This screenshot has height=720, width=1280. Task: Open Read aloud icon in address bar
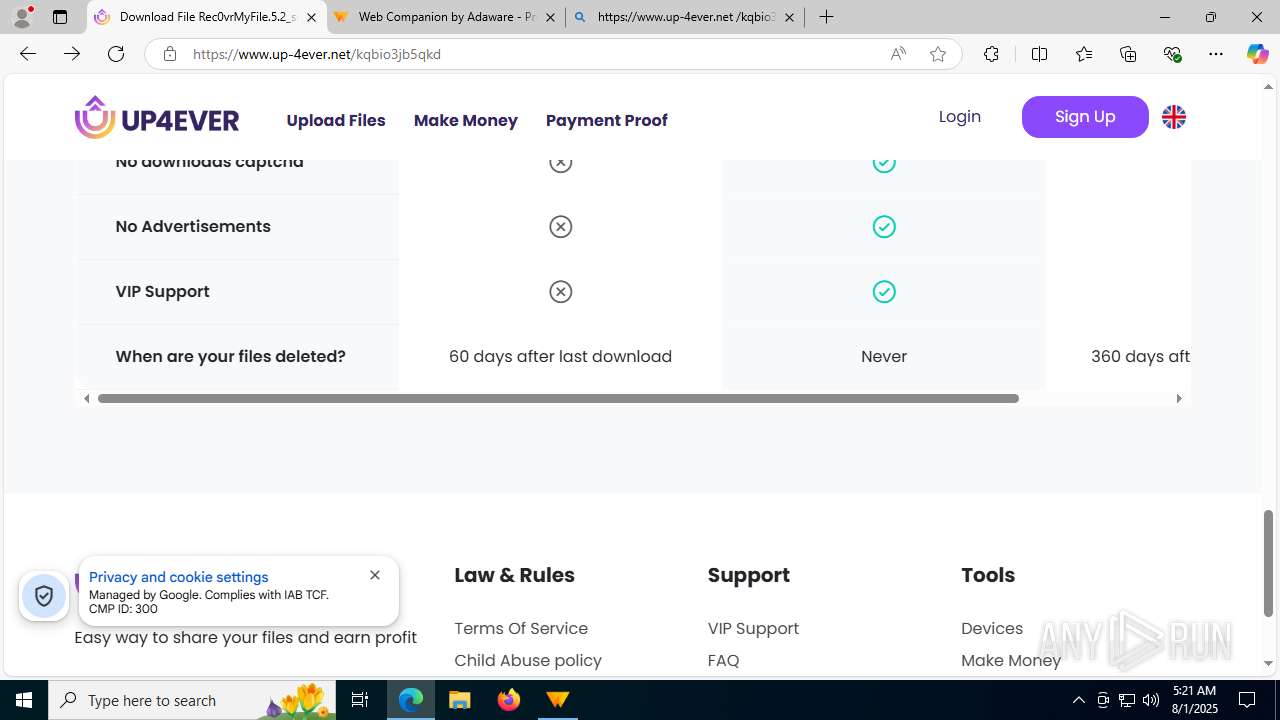[898, 54]
